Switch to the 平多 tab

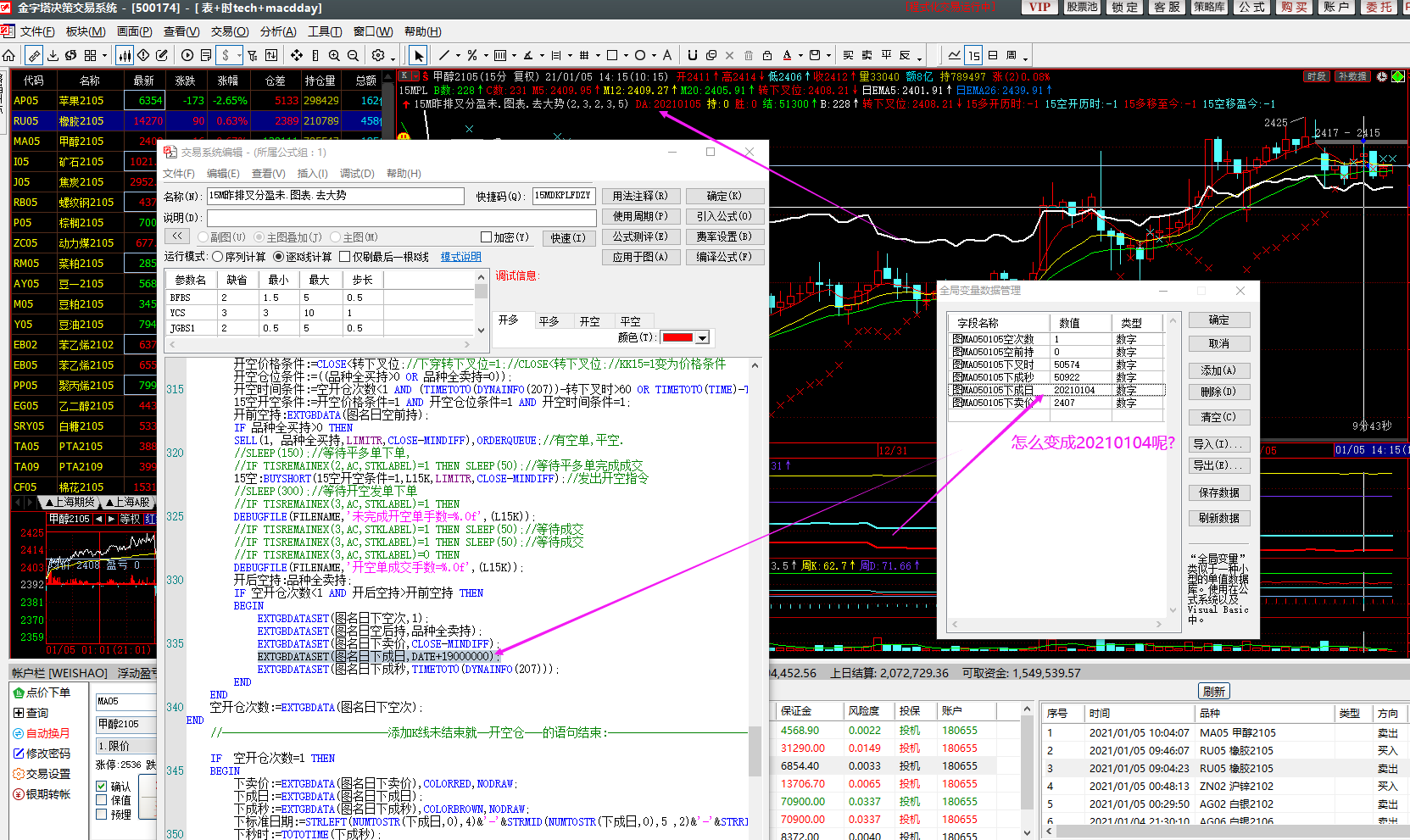[x=549, y=321]
